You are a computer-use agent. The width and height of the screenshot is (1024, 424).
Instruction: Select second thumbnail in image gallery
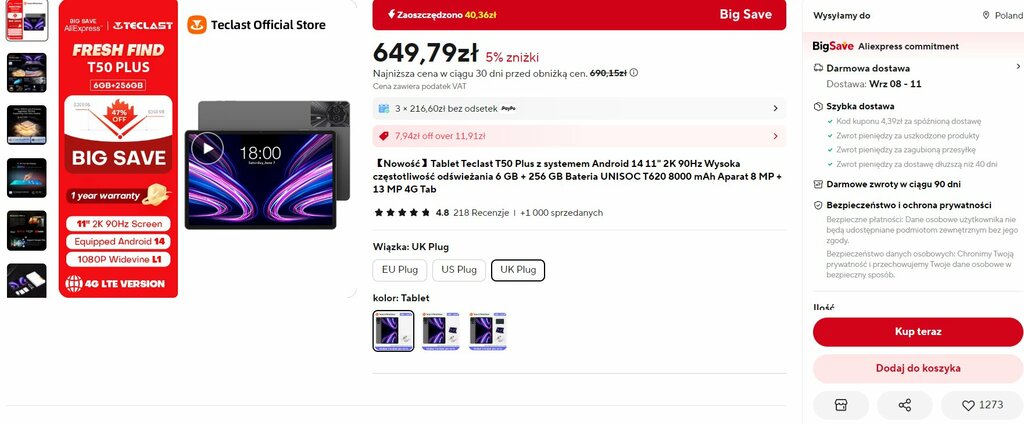click(26, 73)
